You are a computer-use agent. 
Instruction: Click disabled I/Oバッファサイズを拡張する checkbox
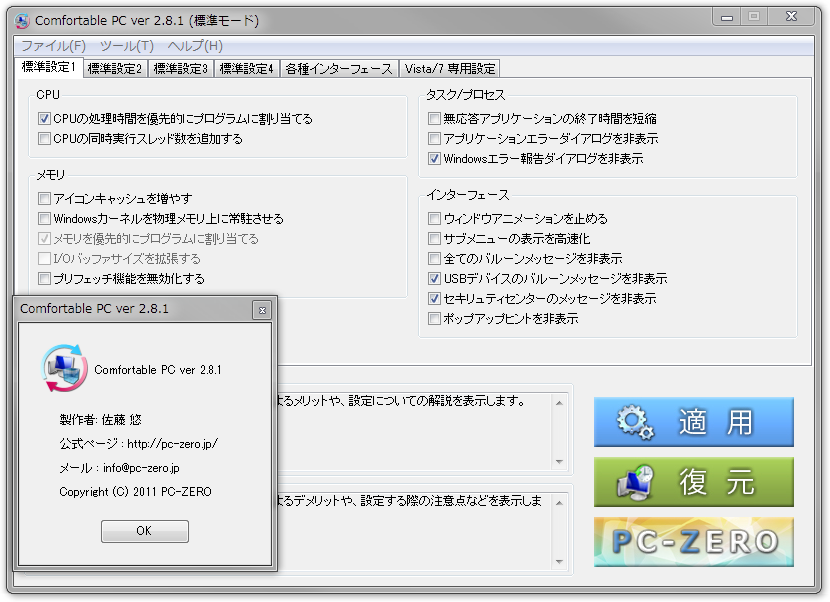click(x=44, y=258)
